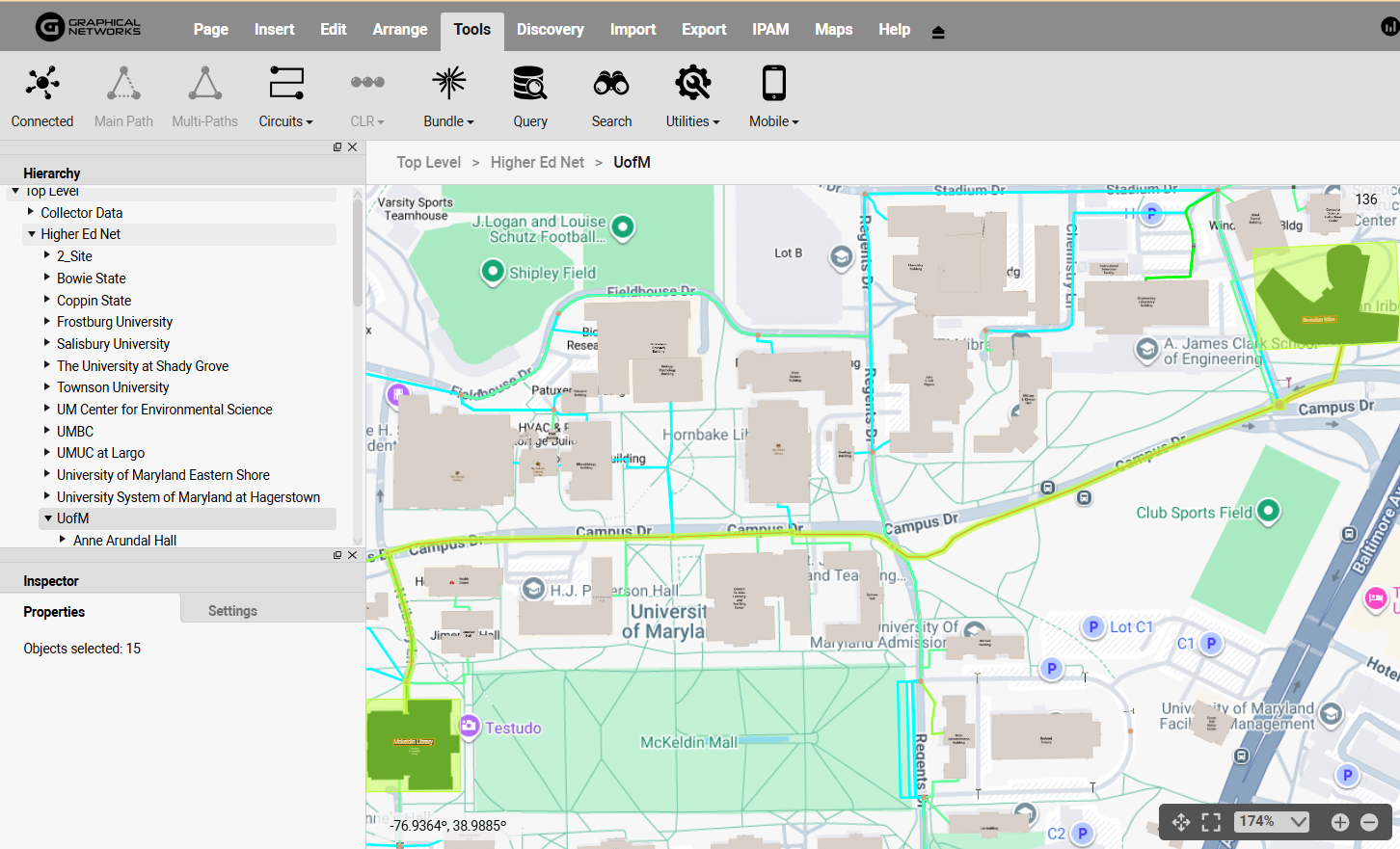Collapse the UofM tree node
Screen dimensions: 1400x849
(x=48, y=518)
